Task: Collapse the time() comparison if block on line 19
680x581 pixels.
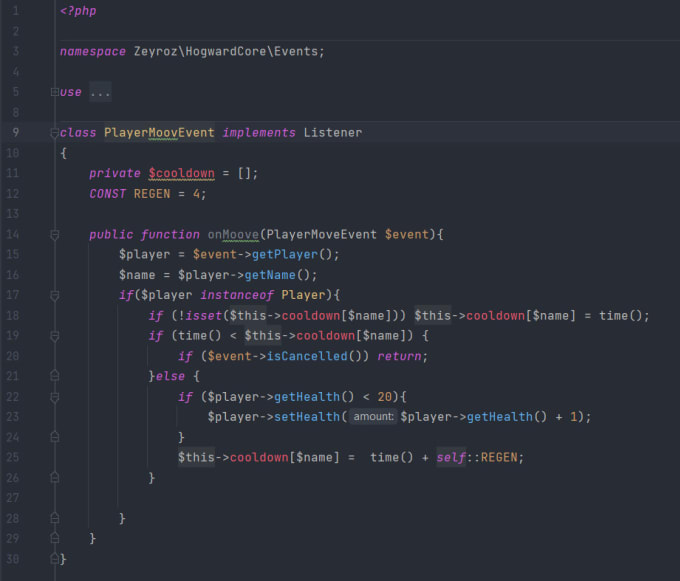Action: point(55,336)
